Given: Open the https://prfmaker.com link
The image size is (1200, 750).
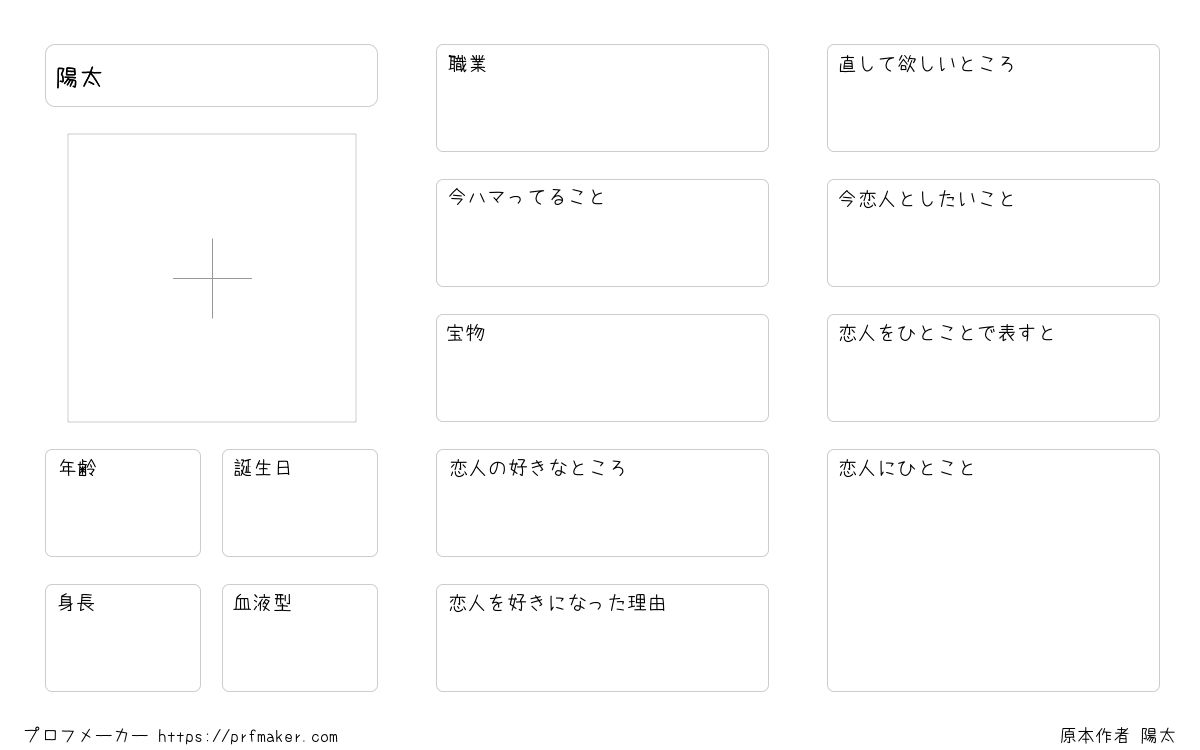Looking at the screenshot, I should click(x=248, y=737).
